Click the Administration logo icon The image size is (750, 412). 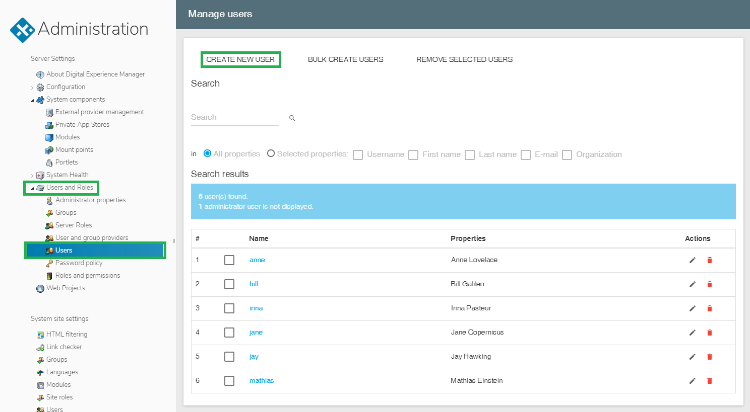[22, 30]
